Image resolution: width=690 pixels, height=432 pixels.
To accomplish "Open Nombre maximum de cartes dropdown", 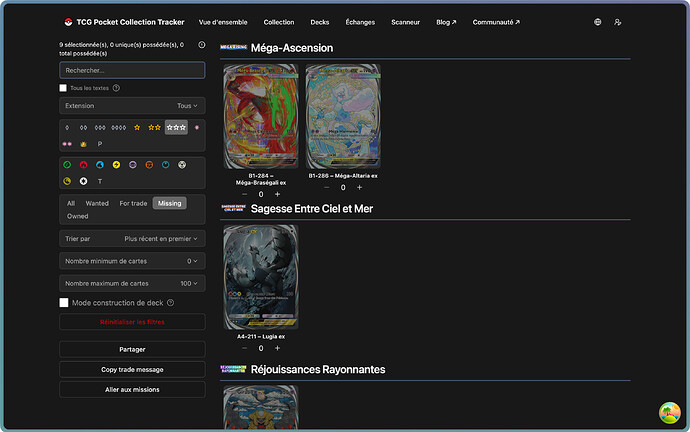I will pyautogui.click(x=132, y=283).
